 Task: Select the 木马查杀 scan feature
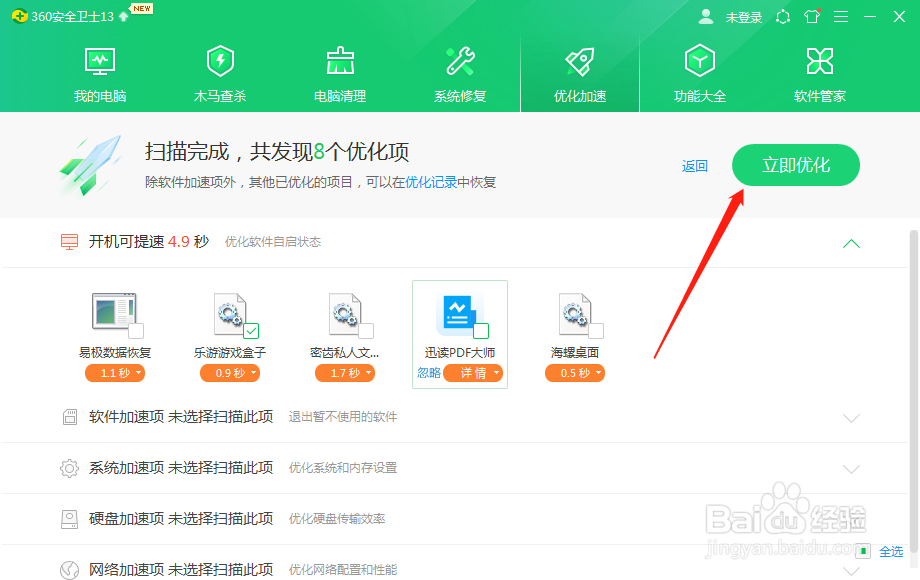pos(219,72)
